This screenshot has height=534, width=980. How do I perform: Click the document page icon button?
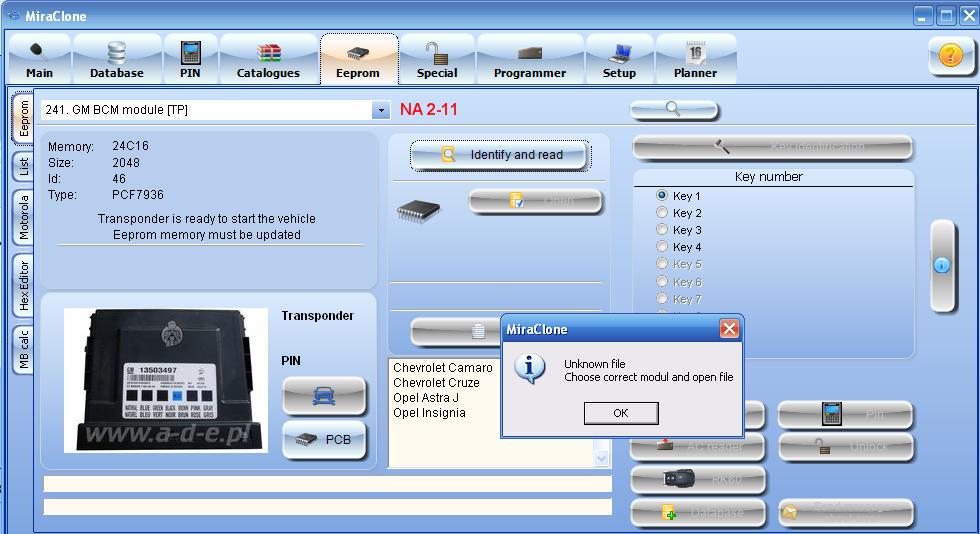point(457,331)
